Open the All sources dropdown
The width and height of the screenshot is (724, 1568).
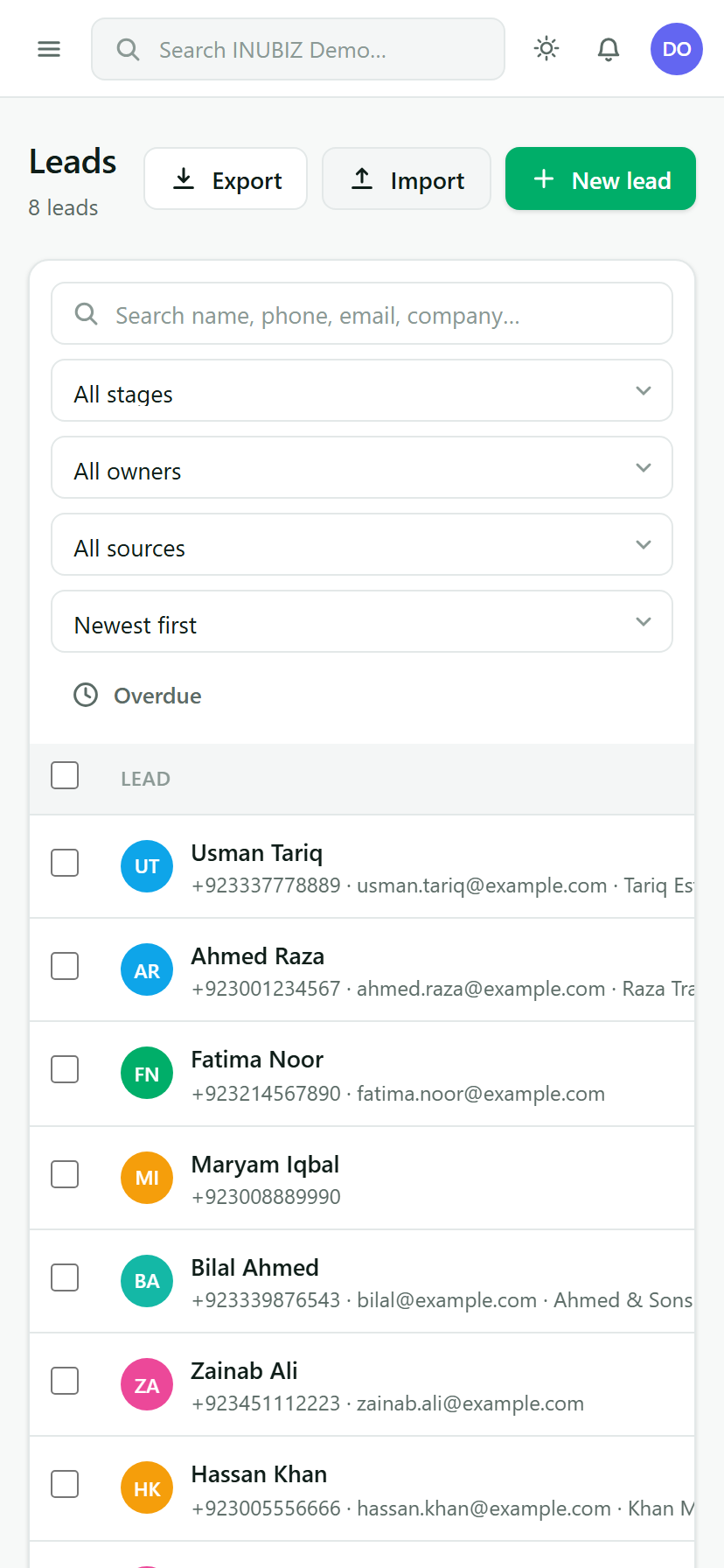point(362,544)
